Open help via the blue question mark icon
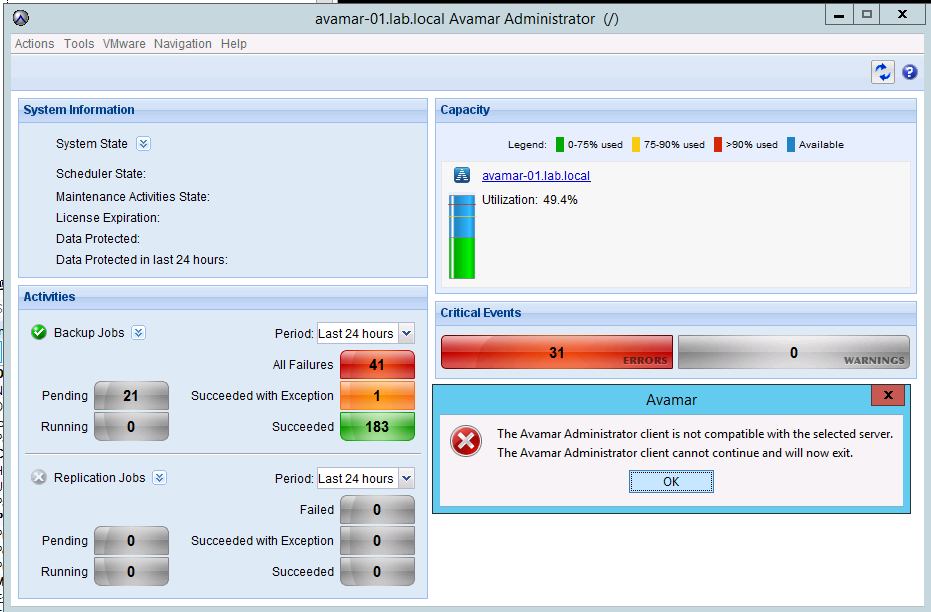This screenshot has width=931, height=612. 910,72
